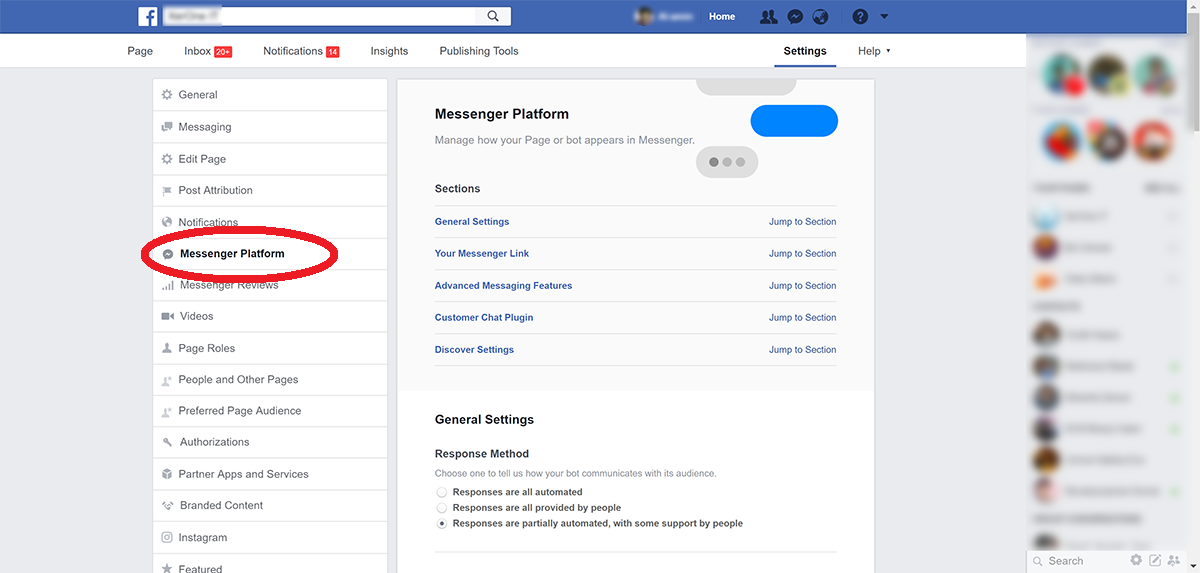Screen dimensions: 1200x573
Task: Select 'Responses are all provided by people'
Action: pyautogui.click(x=442, y=508)
